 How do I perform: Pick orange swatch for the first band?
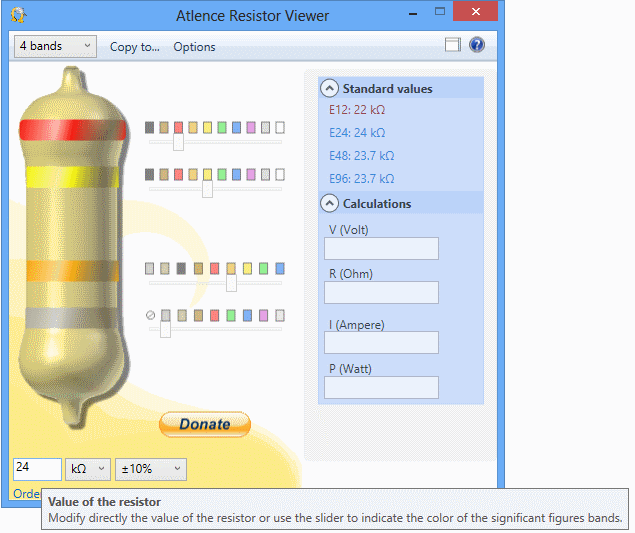pos(193,128)
